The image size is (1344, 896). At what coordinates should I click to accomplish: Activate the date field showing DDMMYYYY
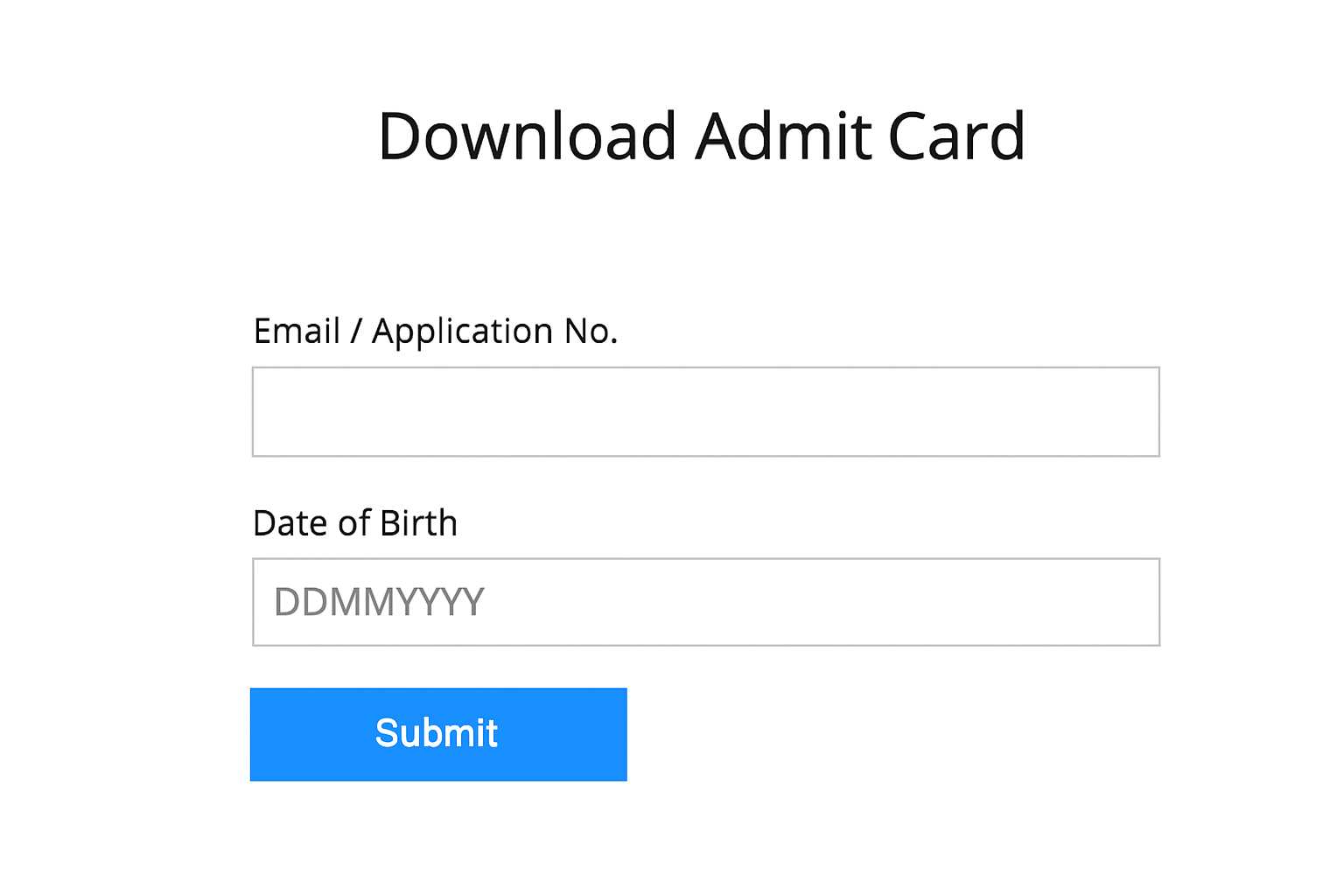[705, 602]
